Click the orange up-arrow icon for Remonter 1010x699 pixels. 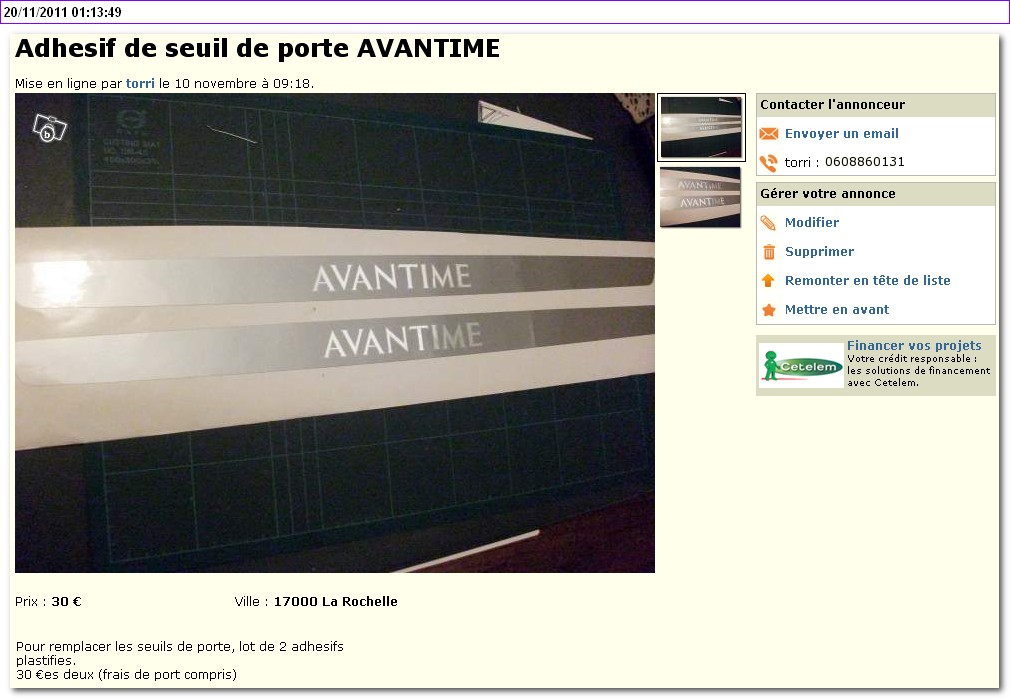point(768,281)
